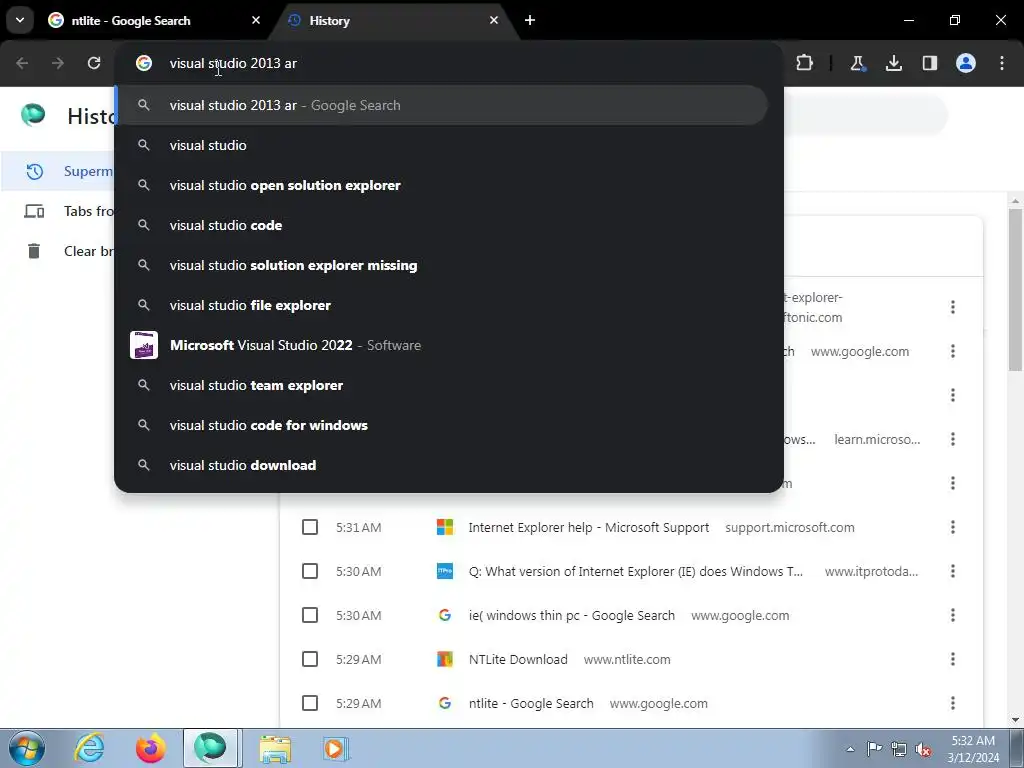This screenshot has height=768, width=1024.
Task: Open the Windows Start menu
Action: (27, 748)
